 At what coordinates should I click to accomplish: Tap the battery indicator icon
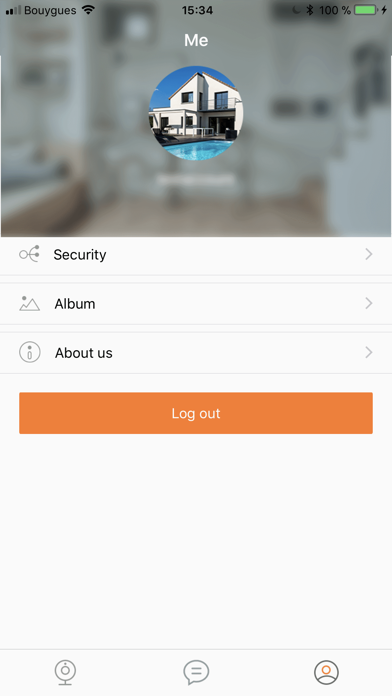(366, 10)
